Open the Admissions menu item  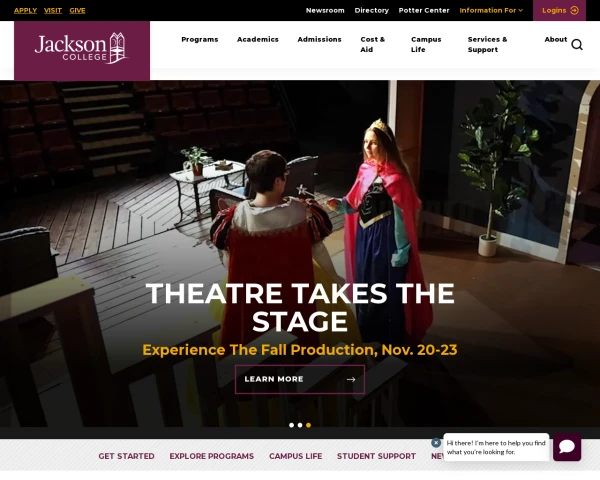pos(319,39)
